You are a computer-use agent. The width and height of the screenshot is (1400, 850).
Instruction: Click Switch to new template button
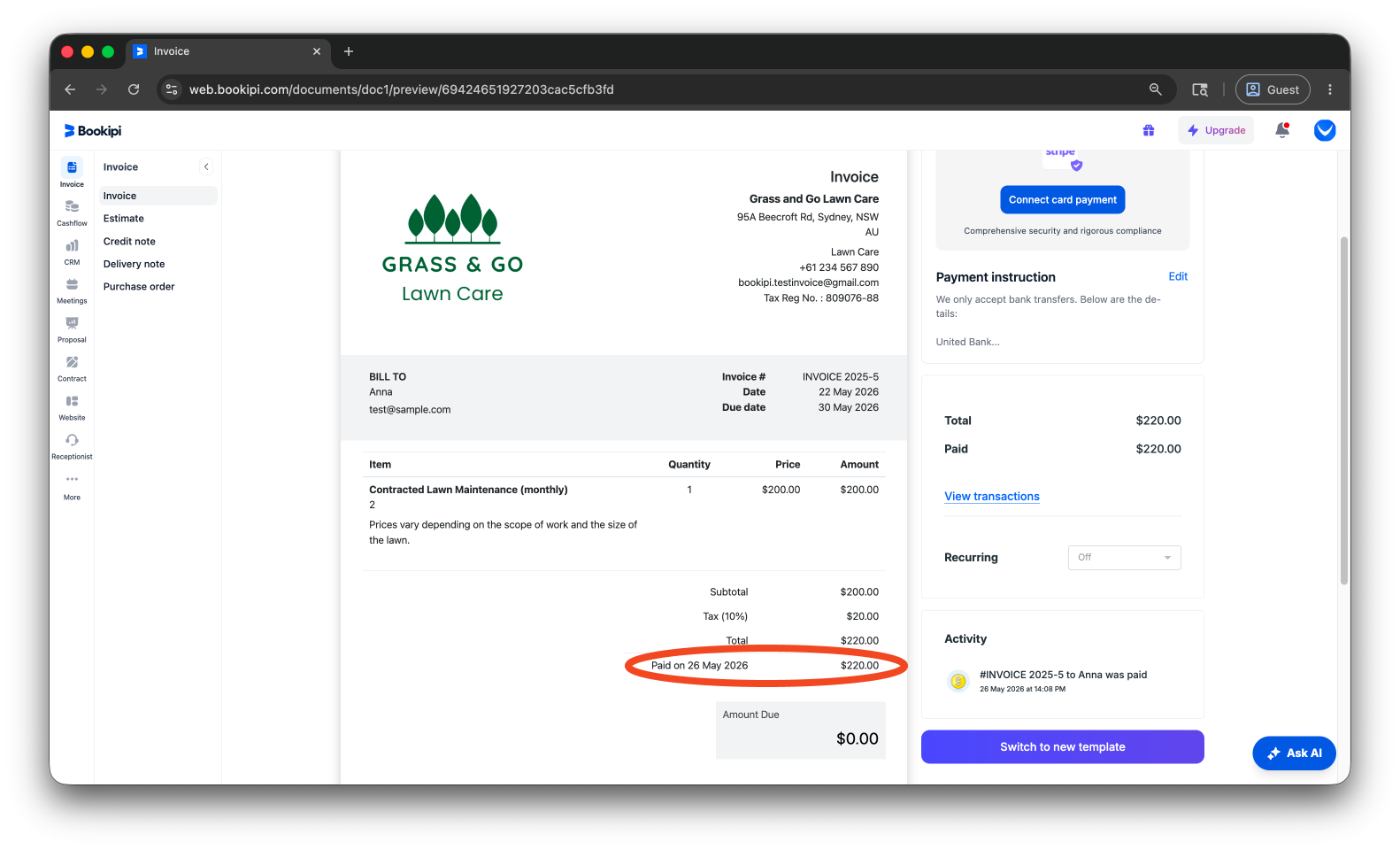click(x=1062, y=746)
